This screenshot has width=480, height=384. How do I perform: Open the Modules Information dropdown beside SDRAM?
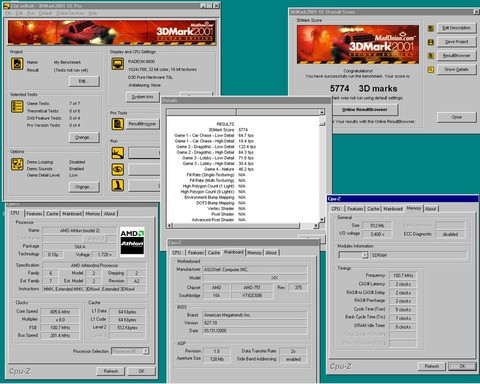coord(365,255)
